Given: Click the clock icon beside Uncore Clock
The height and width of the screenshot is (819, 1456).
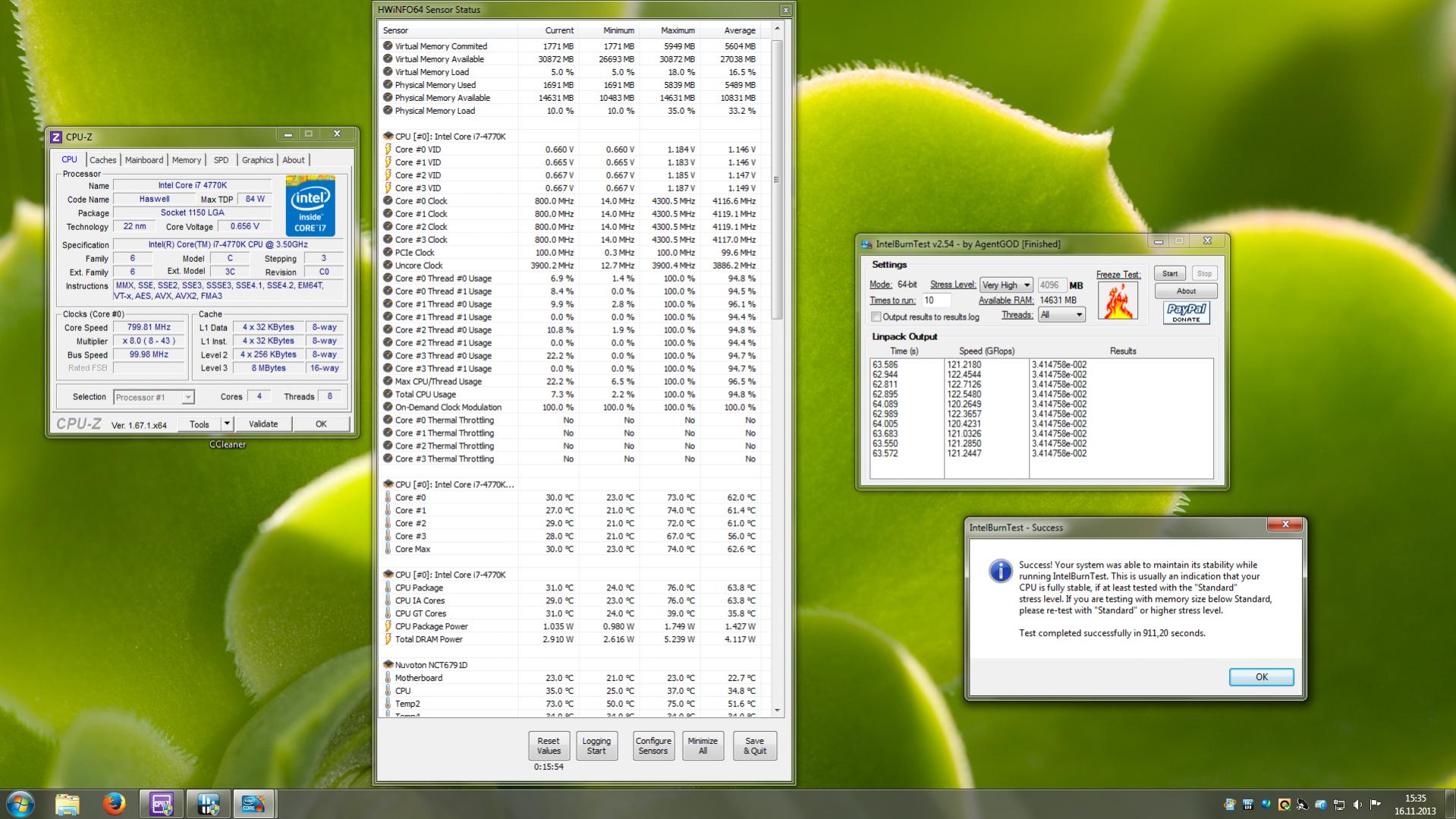Looking at the screenshot, I should [388, 266].
